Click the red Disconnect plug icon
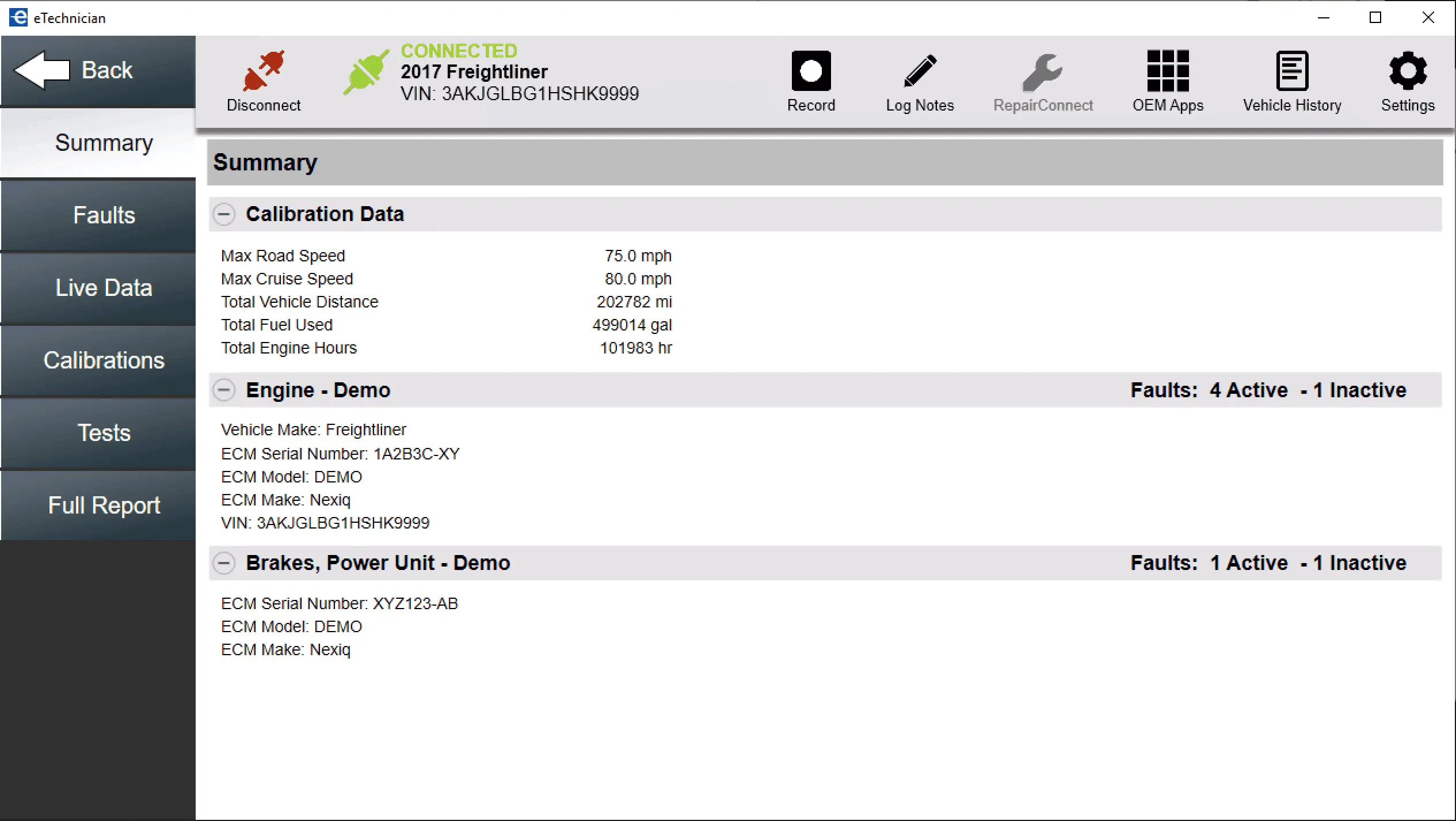Image resolution: width=1456 pixels, height=821 pixels. pyautogui.click(x=264, y=71)
